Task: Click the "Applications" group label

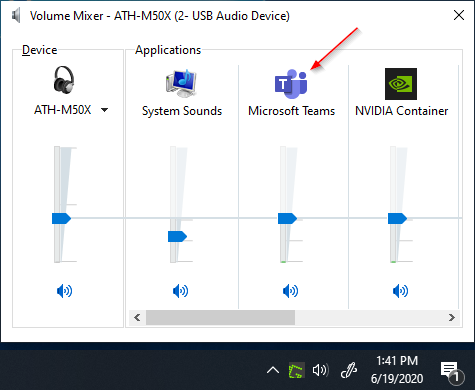Action: tap(168, 50)
